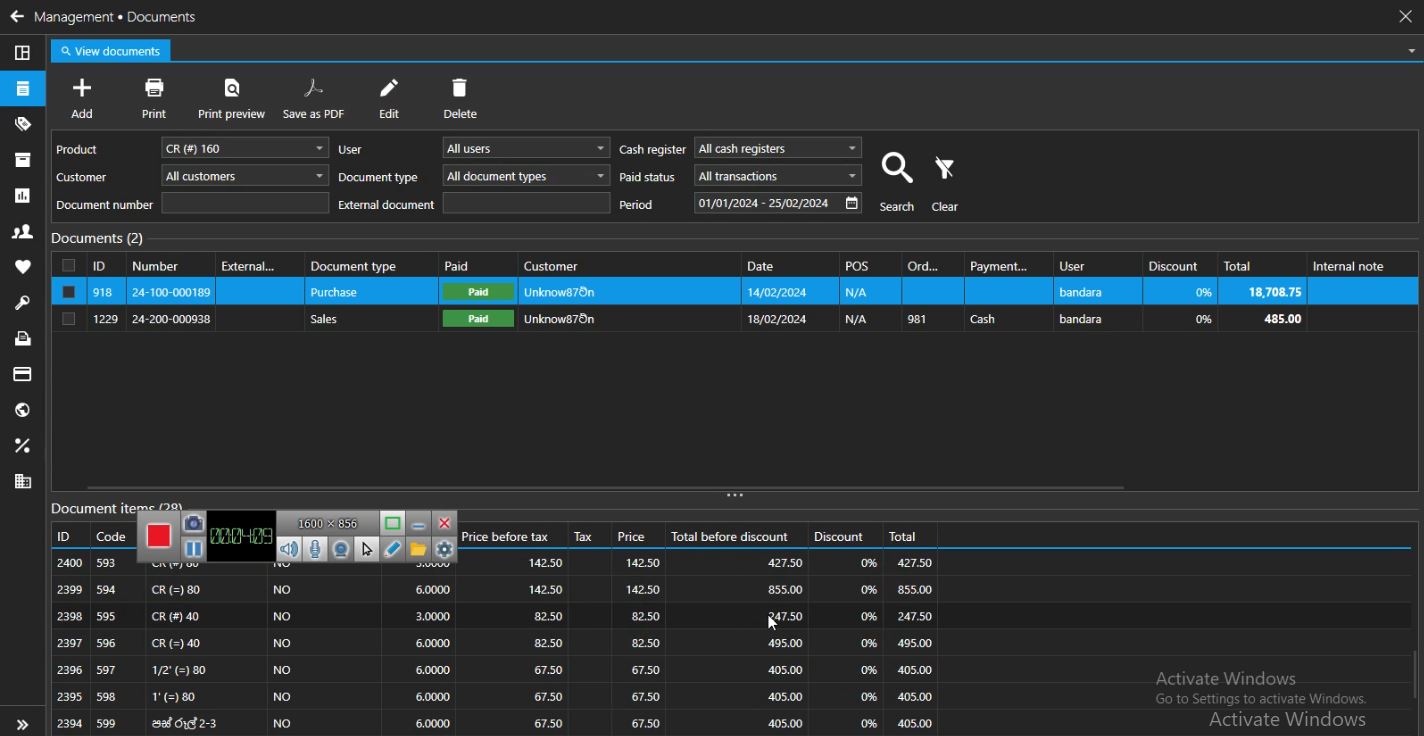Sort documents by the total column header
Viewport: 1424px width, 736px height.
(x=1239, y=267)
